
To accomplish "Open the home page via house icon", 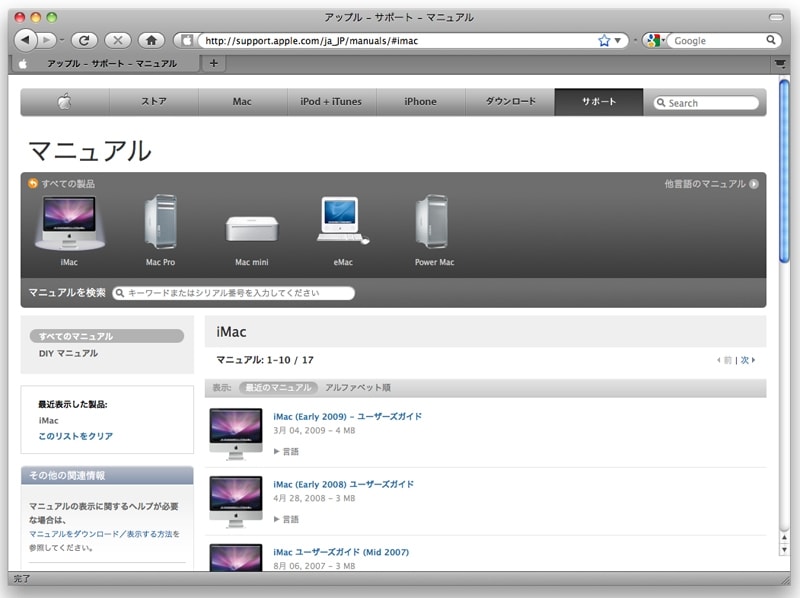I will point(151,40).
